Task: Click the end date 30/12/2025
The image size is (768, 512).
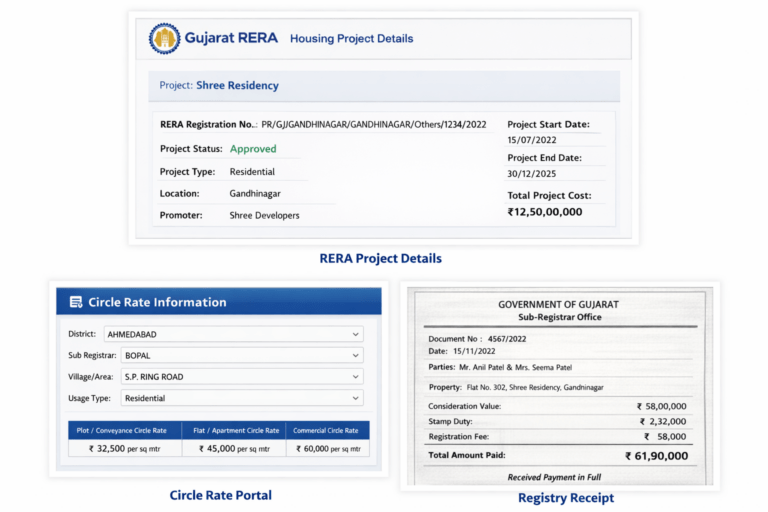Action: [x=532, y=173]
